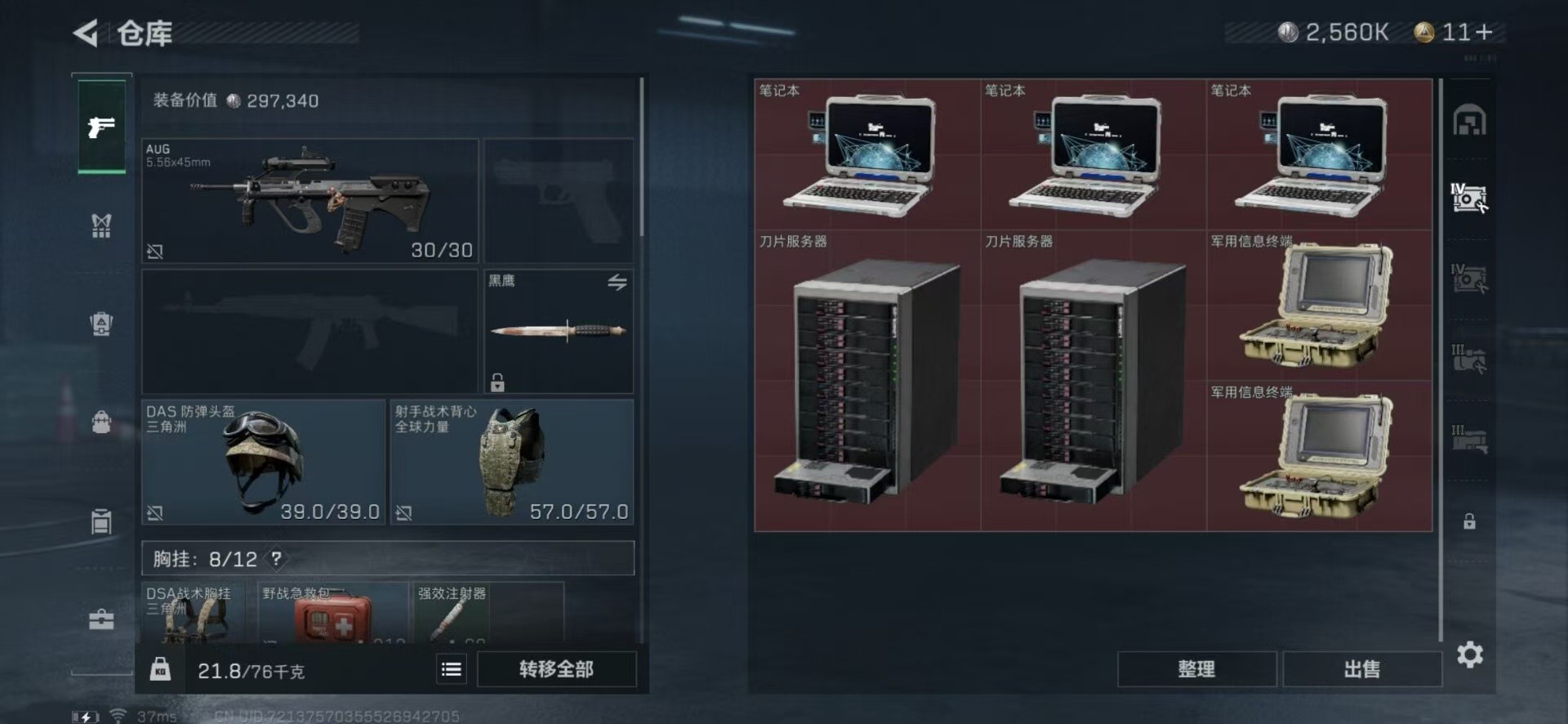
Task: Click the 出售 sell button
Action: tap(1361, 669)
